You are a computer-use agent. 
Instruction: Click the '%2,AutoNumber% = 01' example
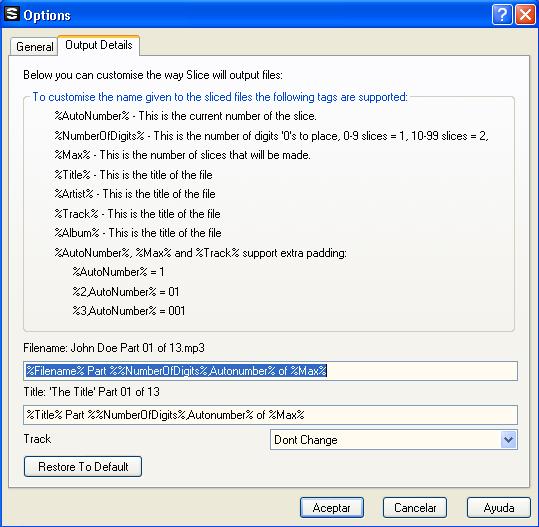(x=126, y=292)
